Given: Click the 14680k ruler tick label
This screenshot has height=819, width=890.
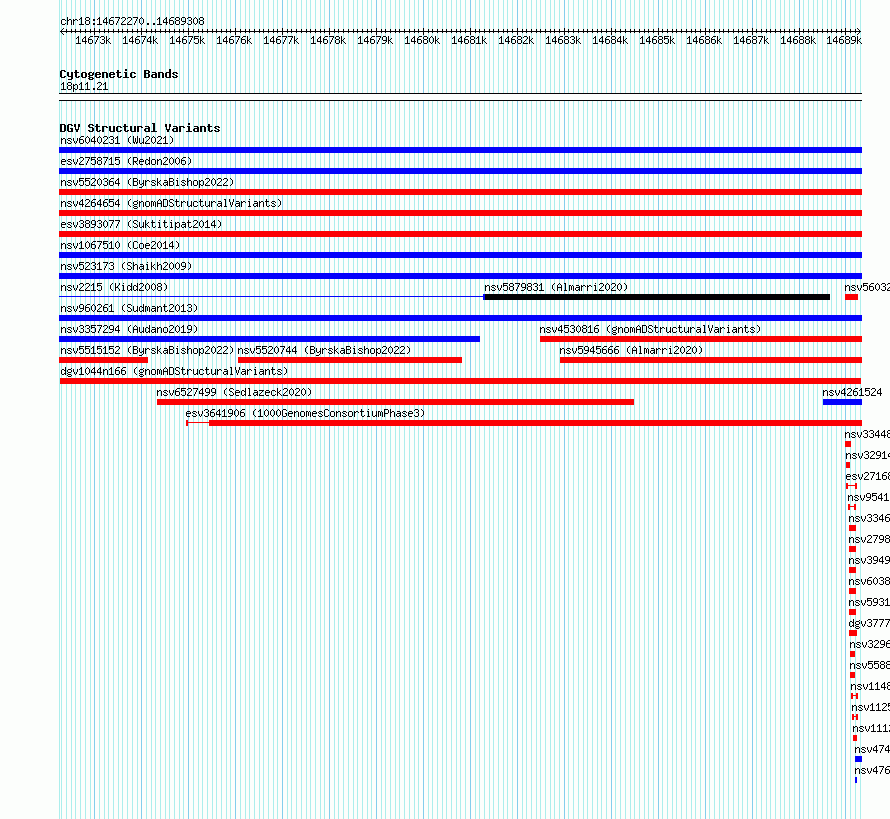Looking at the screenshot, I should pyautogui.click(x=422, y=40).
